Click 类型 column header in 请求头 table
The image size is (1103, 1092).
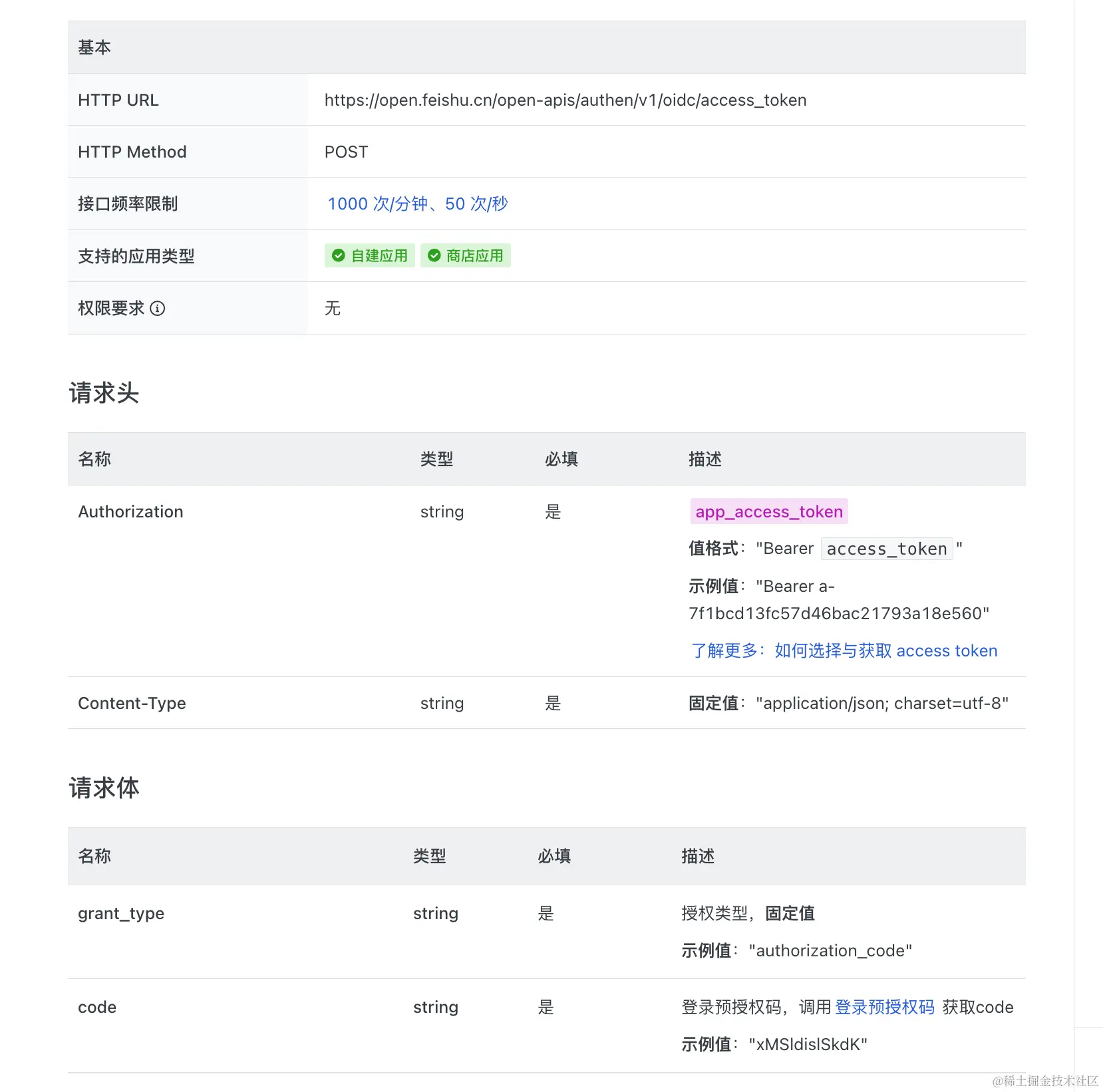(437, 459)
